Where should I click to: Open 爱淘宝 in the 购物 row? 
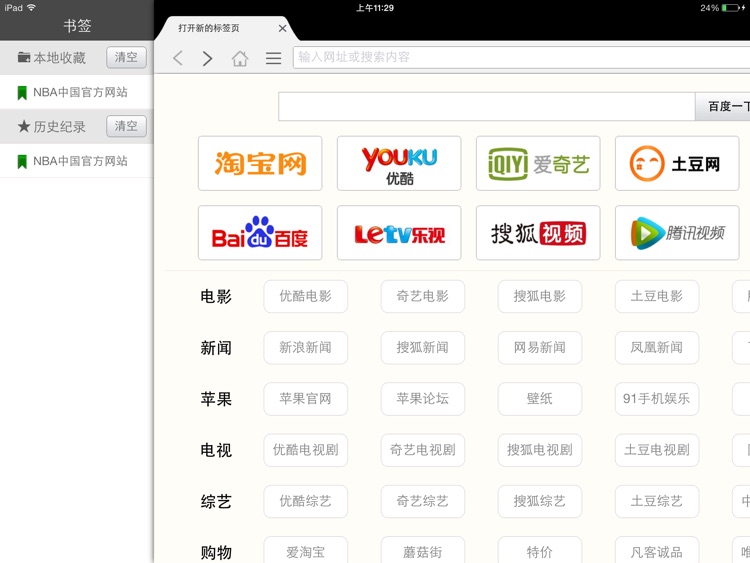(x=306, y=550)
